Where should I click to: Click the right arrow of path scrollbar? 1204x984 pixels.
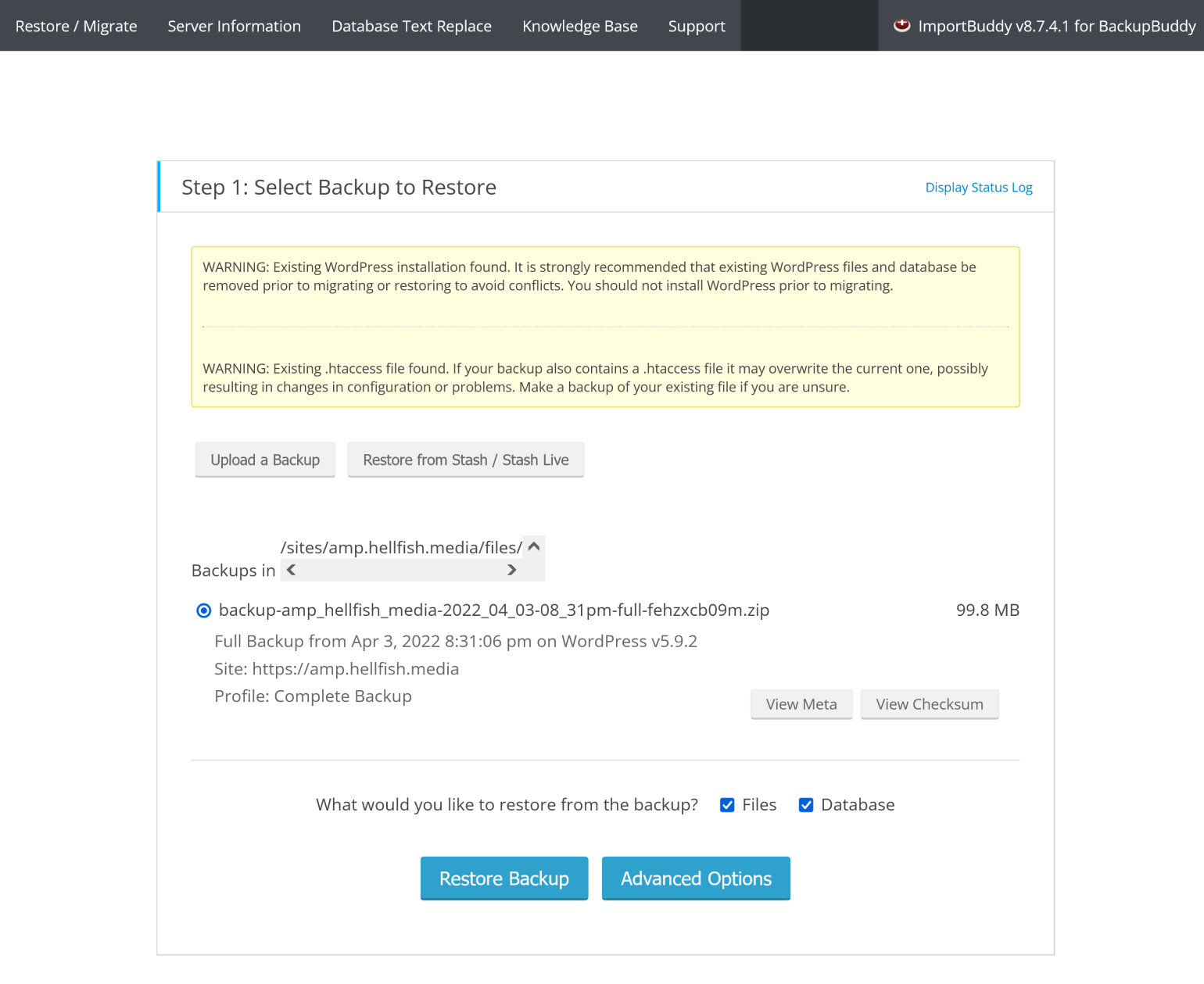click(x=512, y=570)
